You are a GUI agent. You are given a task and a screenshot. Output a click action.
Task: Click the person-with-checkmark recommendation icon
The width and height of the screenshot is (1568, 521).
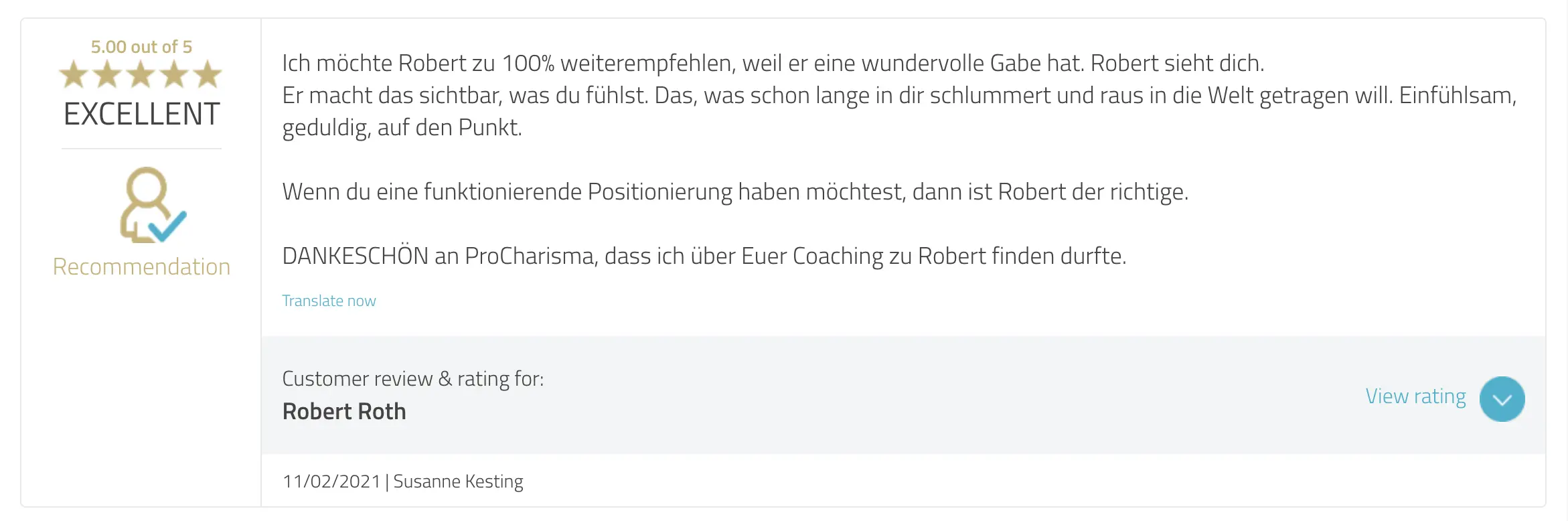[151, 205]
